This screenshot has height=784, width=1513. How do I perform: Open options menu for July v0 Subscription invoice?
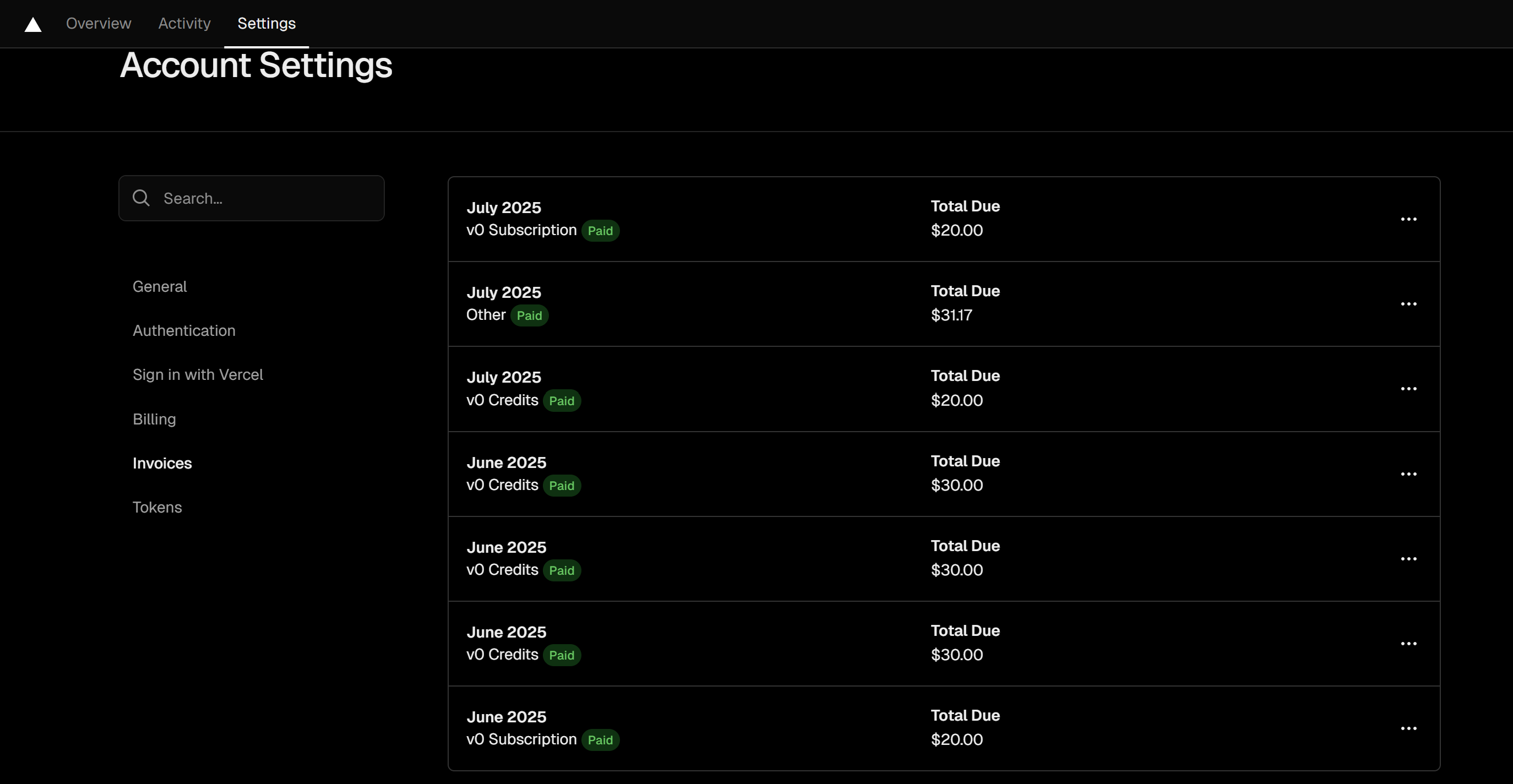tap(1408, 219)
